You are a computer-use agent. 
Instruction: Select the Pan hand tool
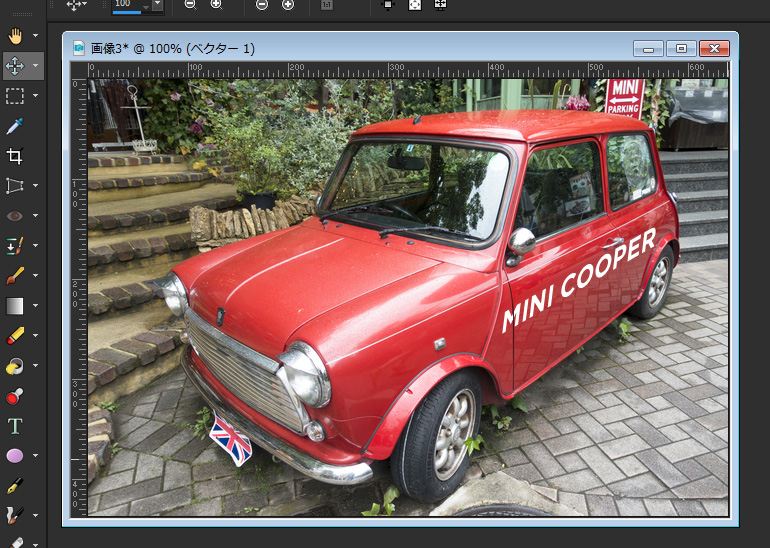(15, 36)
